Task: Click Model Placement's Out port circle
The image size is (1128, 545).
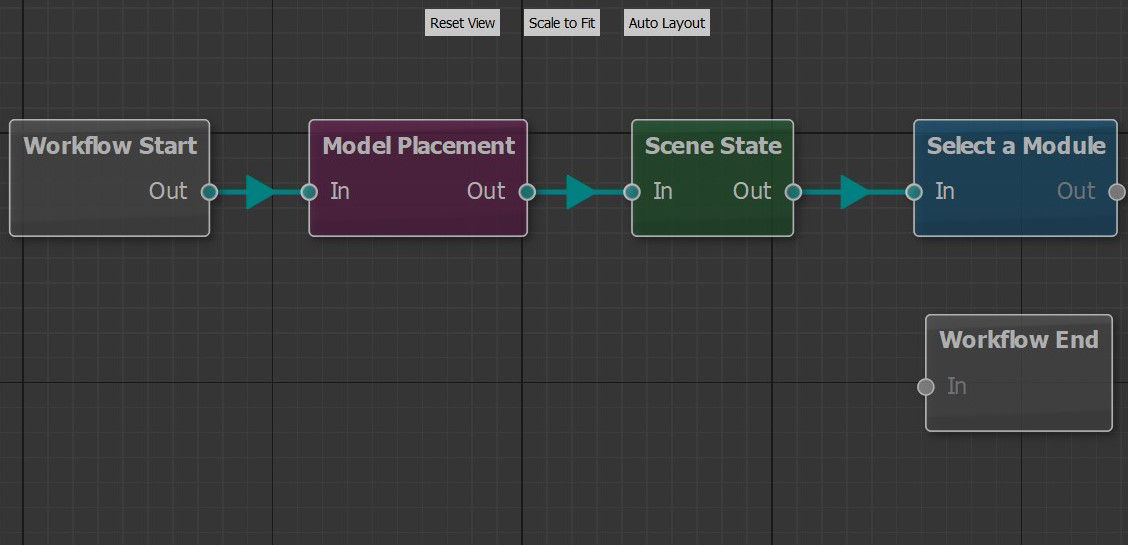Action: [527, 192]
